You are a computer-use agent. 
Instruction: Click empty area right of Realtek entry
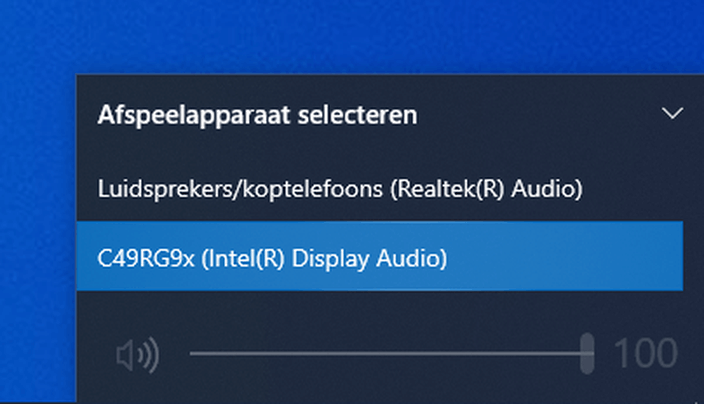[635, 187]
